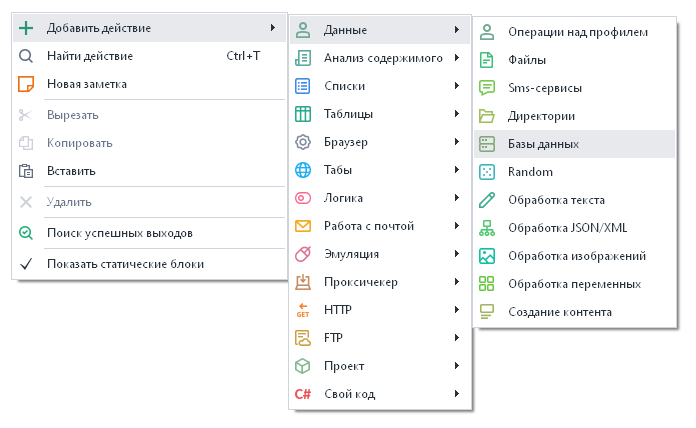The width and height of the screenshot is (696, 428).
Task: Select 'Поиск успешных выходов' entry
Action: click(120, 233)
